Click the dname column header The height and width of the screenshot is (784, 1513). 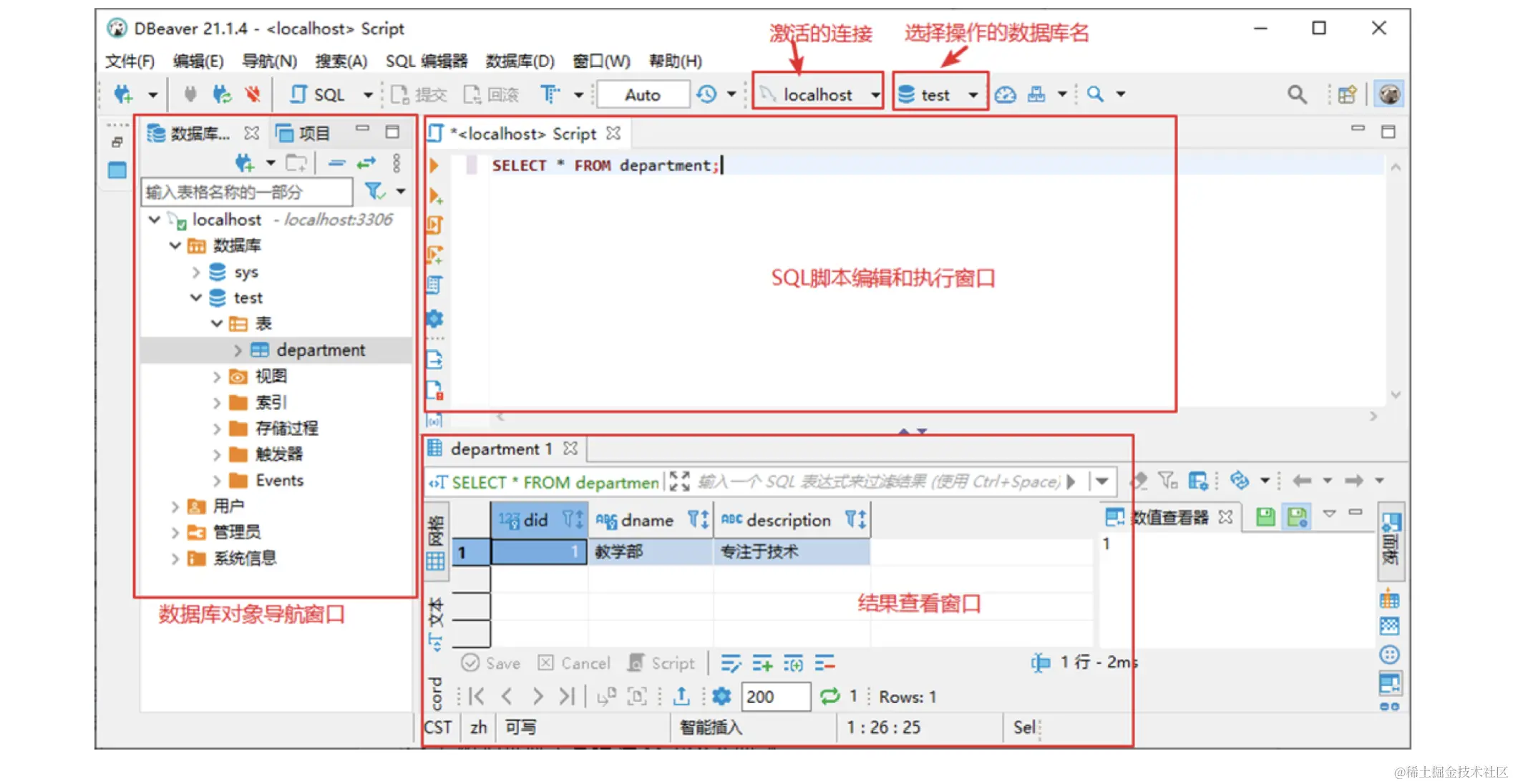point(650,520)
